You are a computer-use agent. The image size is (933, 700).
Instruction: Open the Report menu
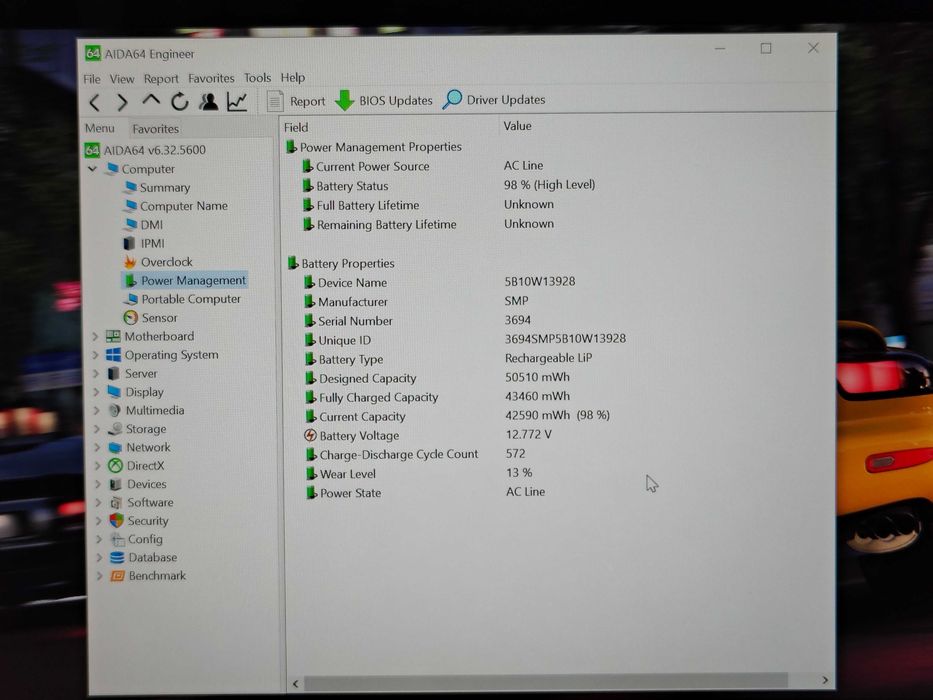161,79
